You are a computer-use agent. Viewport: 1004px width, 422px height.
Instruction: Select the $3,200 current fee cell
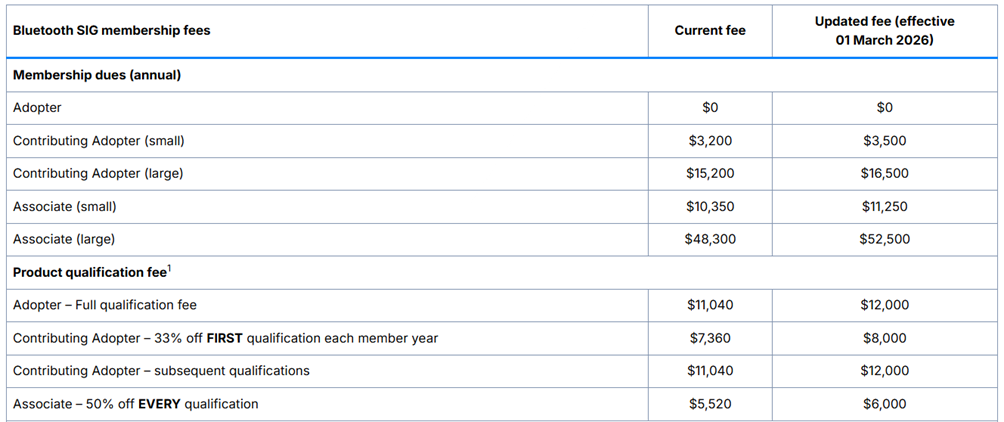coord(710,141)
